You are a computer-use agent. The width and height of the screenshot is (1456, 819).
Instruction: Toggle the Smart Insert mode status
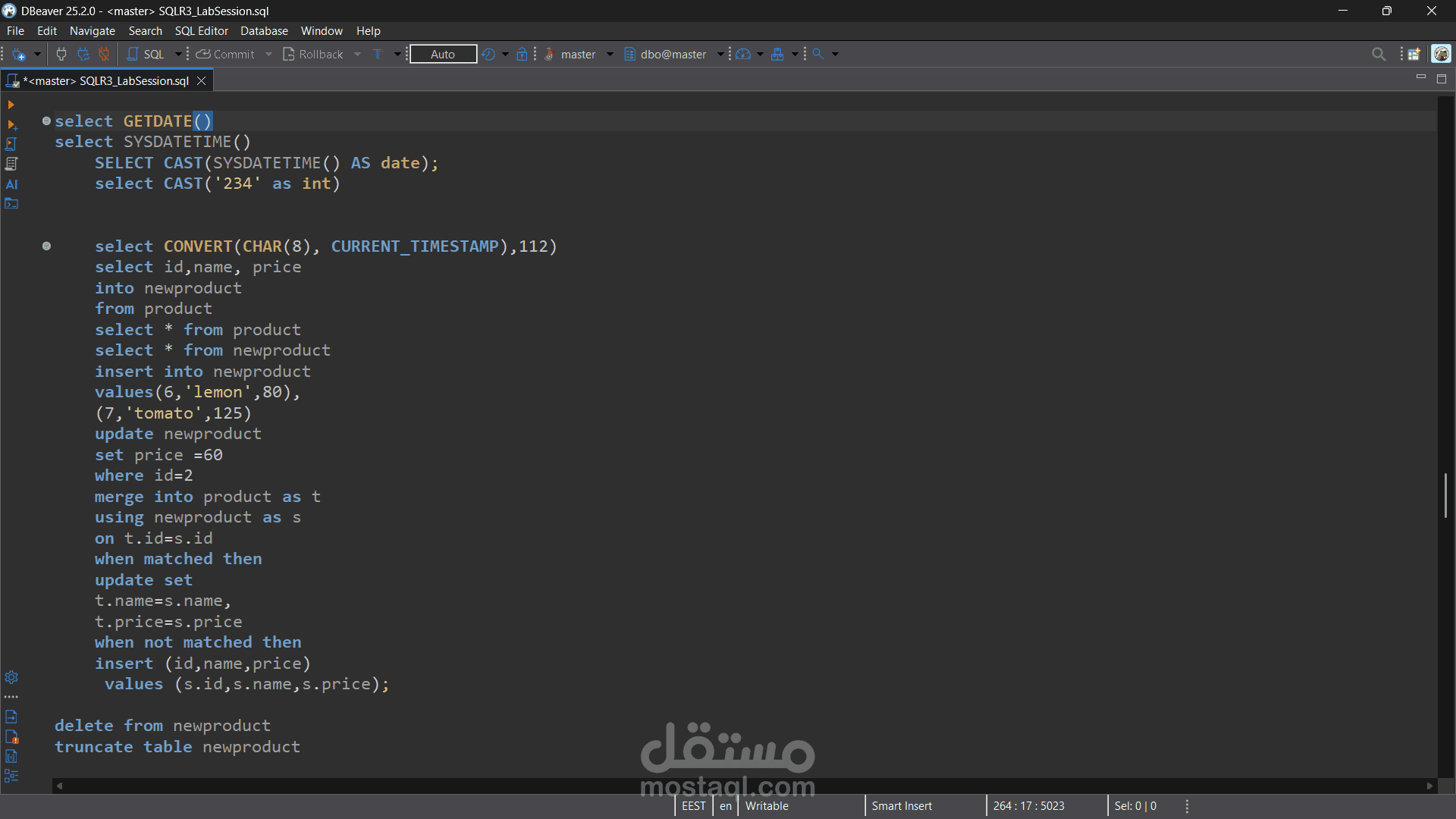[x=902, y=806]
